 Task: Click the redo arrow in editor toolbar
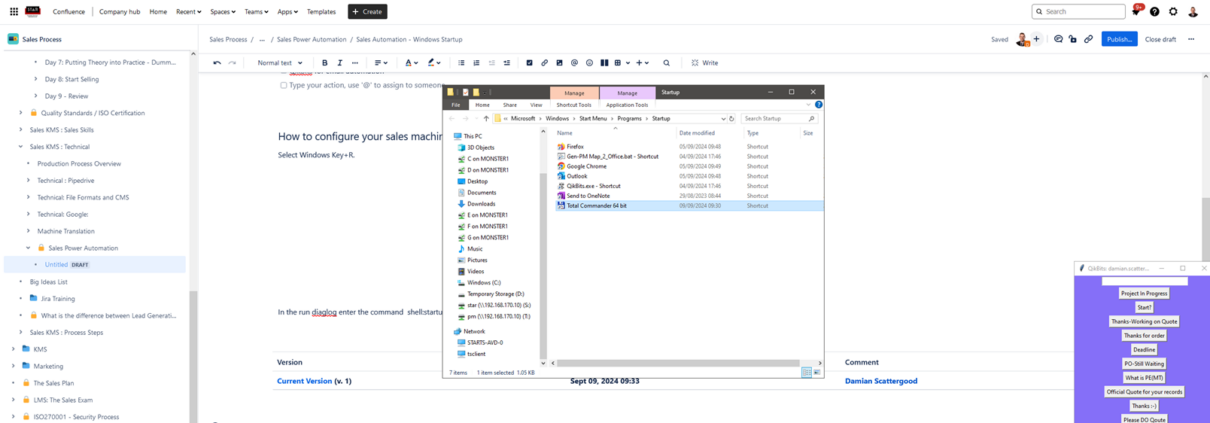(233, 63)
